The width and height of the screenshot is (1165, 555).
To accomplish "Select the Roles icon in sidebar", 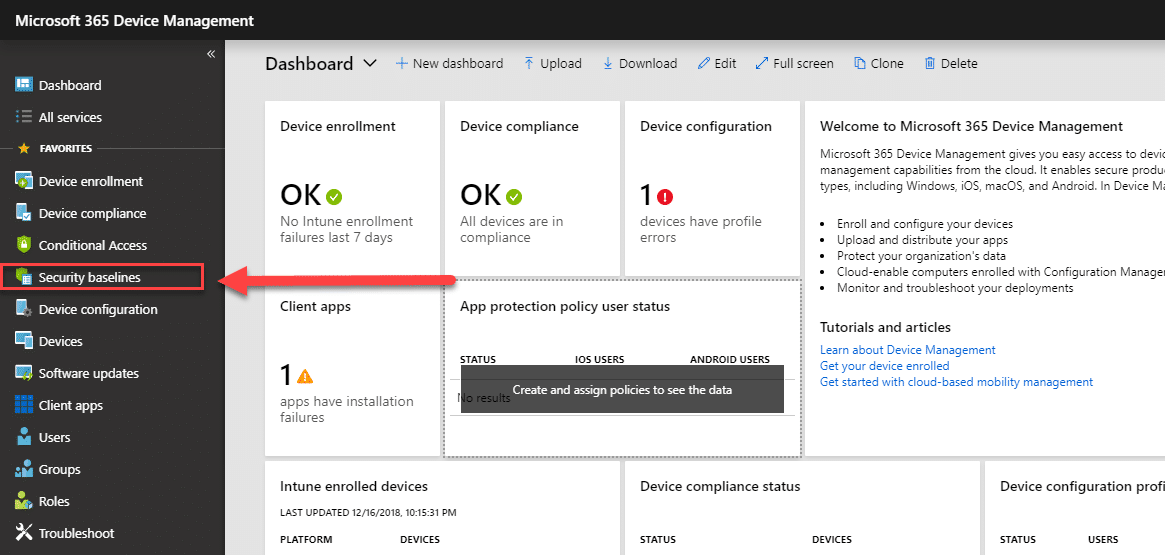I will pos(24,501).
